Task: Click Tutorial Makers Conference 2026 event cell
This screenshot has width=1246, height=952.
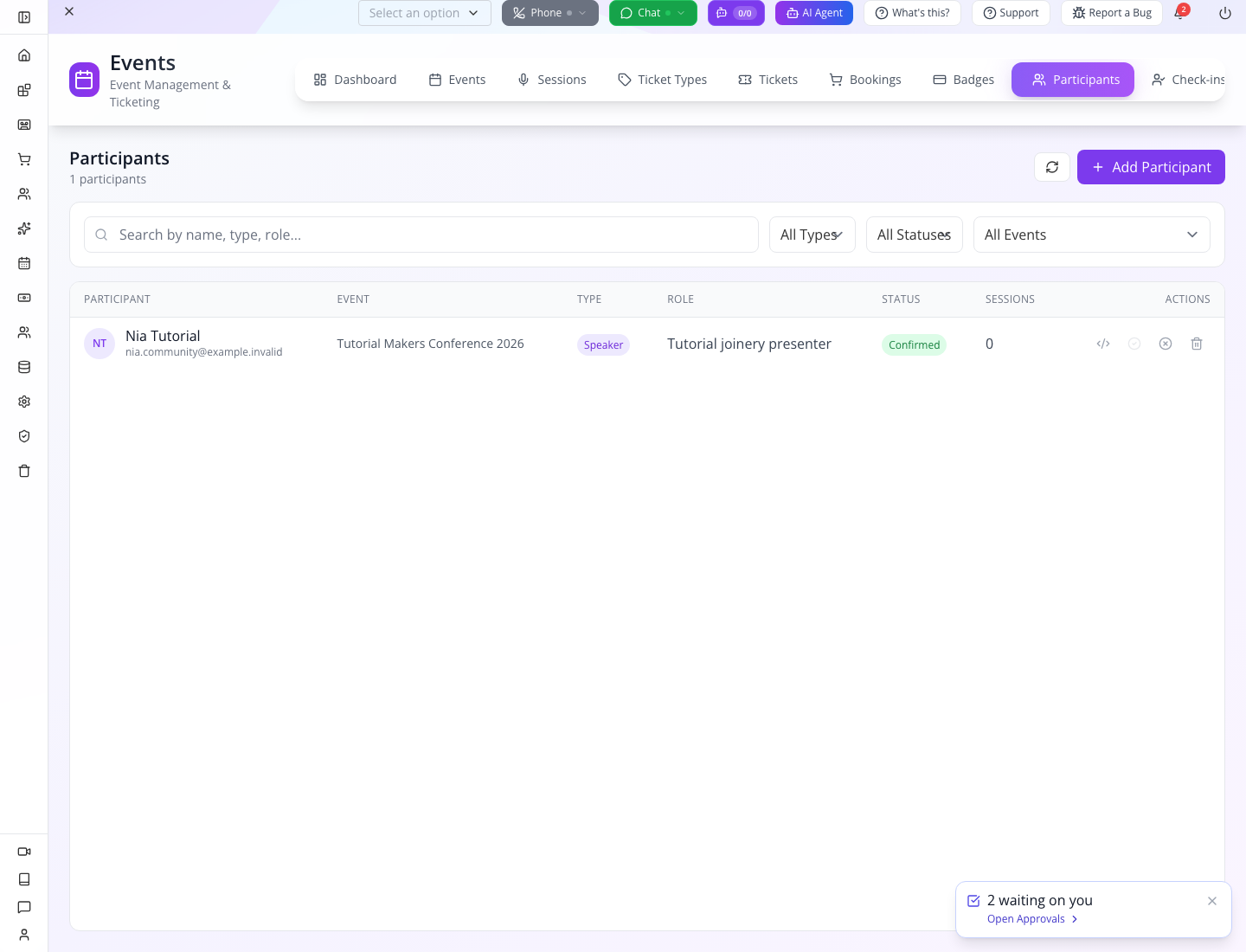Action: click(x=430, y=344)
